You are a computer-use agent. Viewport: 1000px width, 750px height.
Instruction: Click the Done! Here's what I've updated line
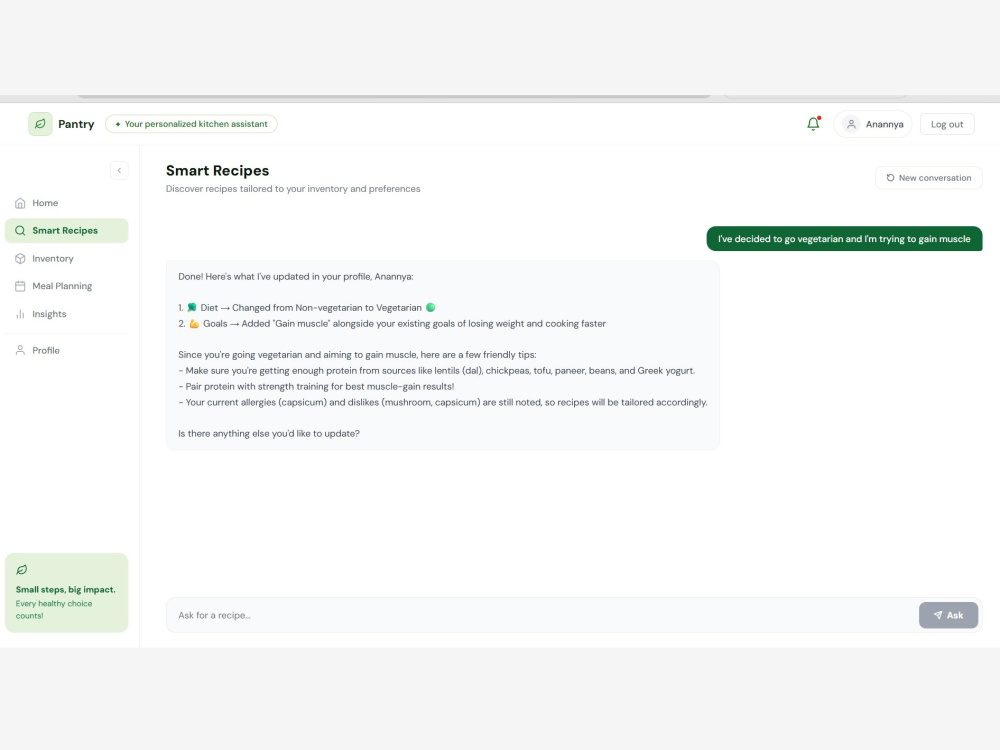[x=296, y=277]
